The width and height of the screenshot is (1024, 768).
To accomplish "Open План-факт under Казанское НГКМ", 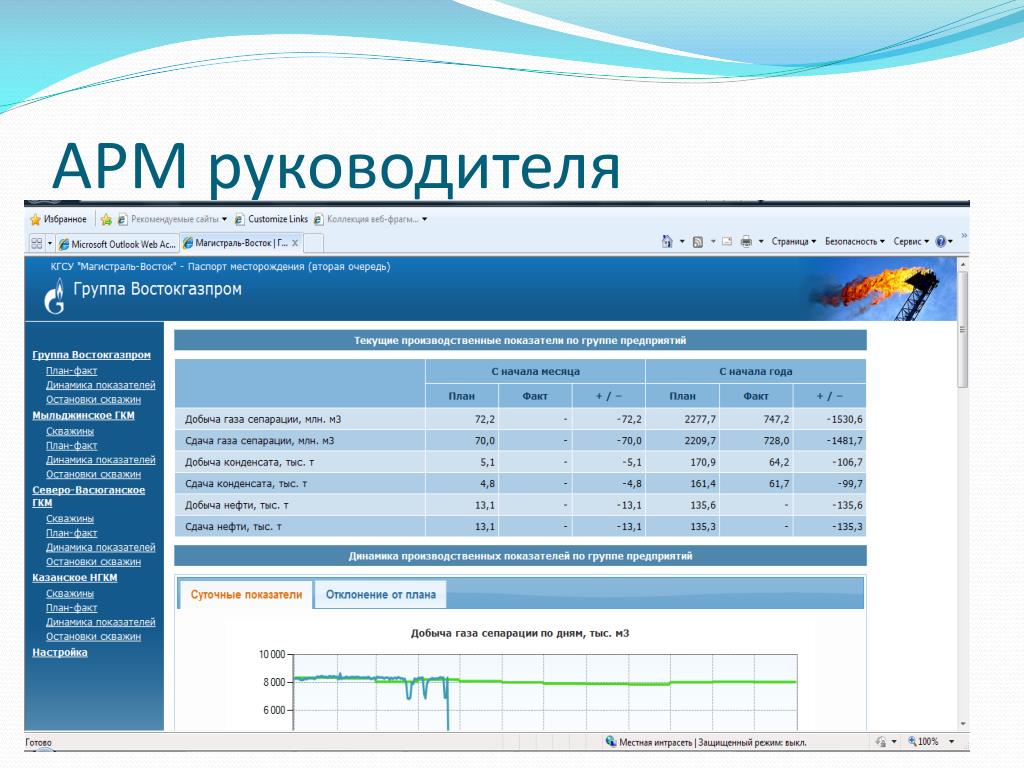I will coord(71,608).
